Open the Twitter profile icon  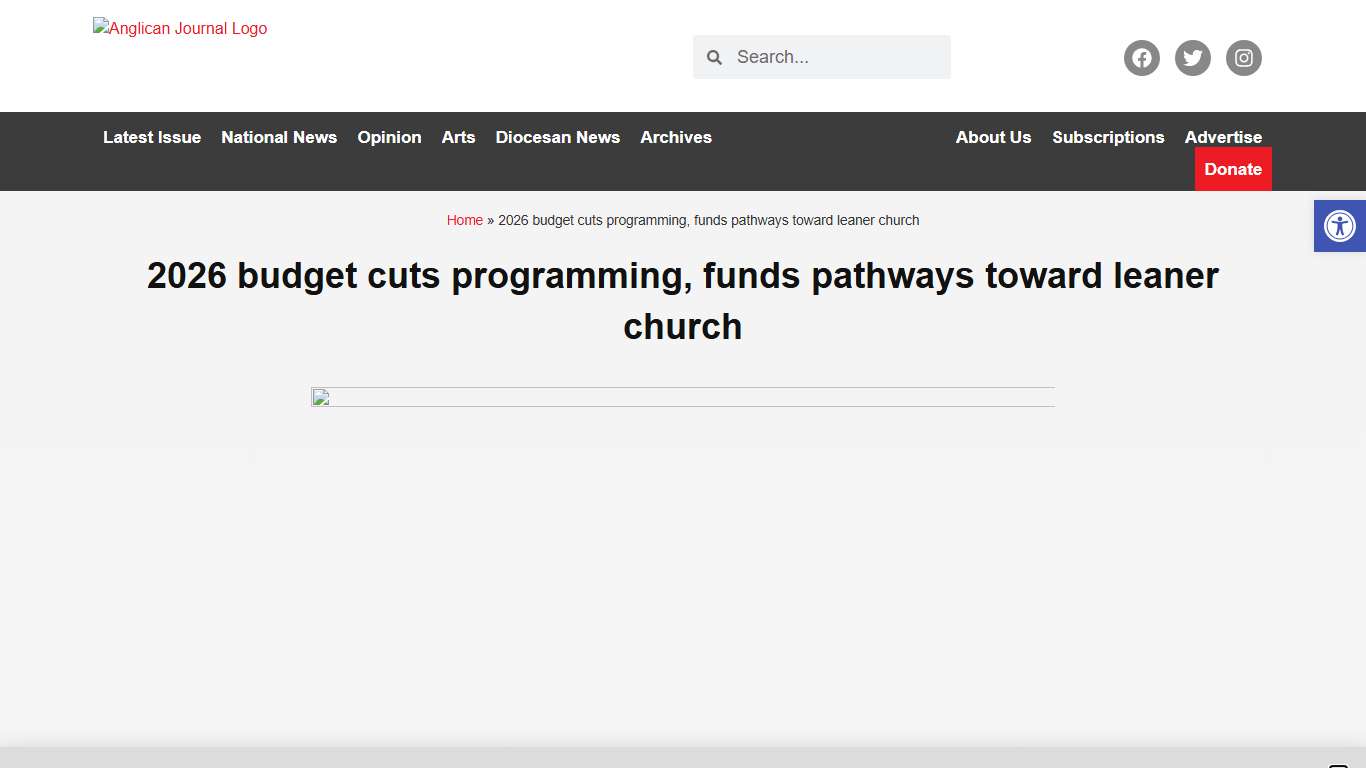tap(1192, 57)
